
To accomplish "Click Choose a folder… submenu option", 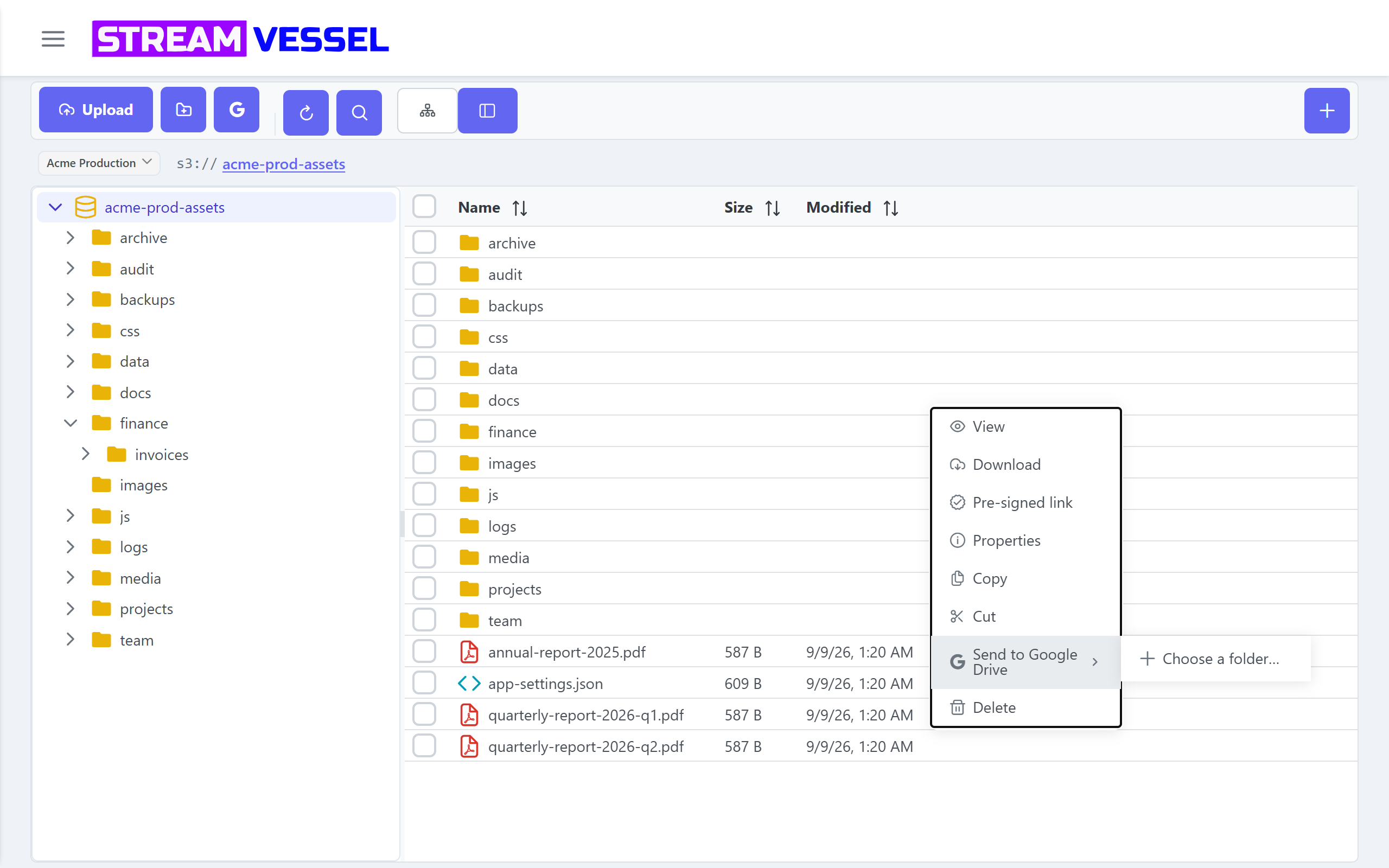I will pos(1216,659).
